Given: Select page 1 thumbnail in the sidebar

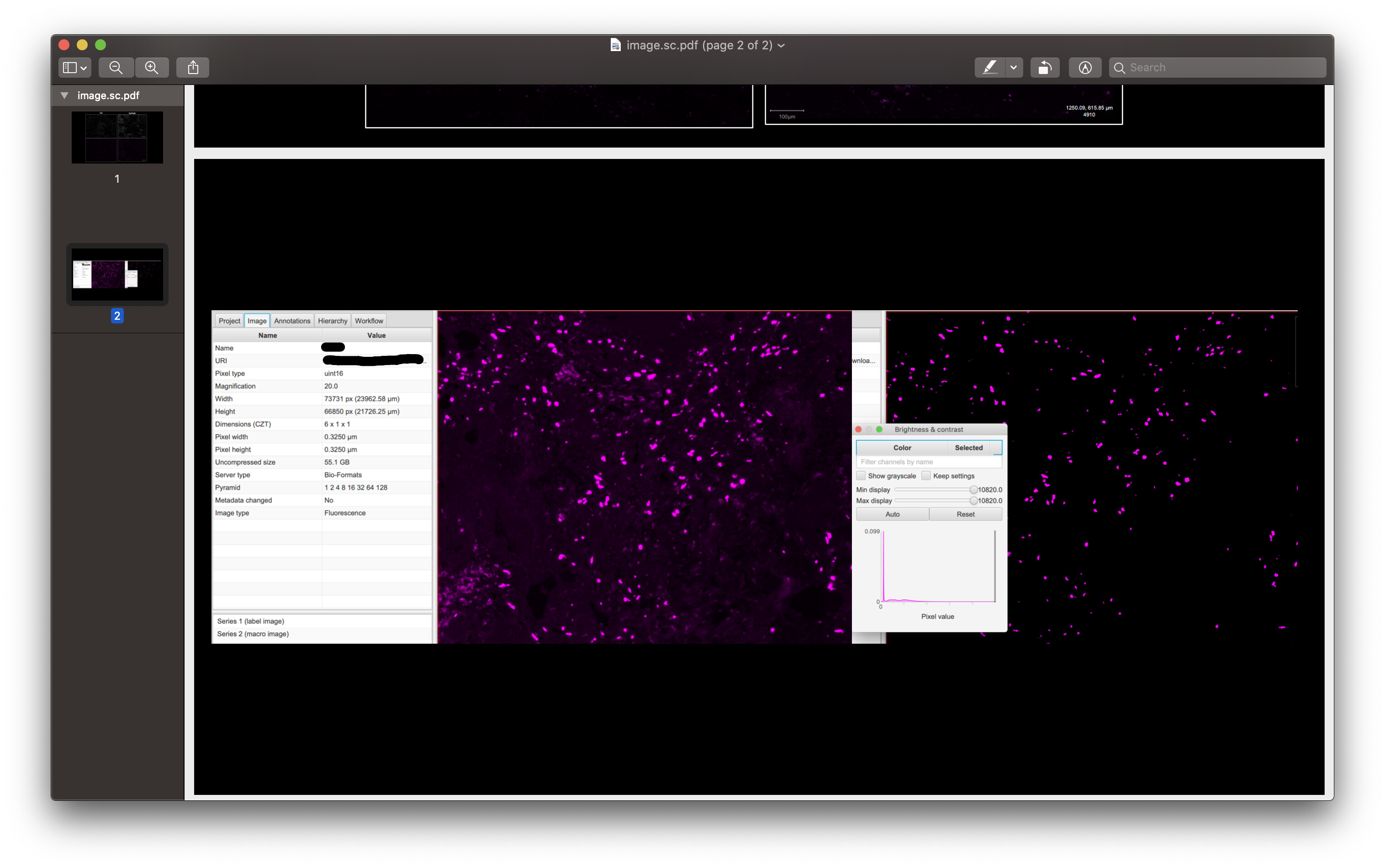Looking at the screenshot, I should tap(116, 137).
